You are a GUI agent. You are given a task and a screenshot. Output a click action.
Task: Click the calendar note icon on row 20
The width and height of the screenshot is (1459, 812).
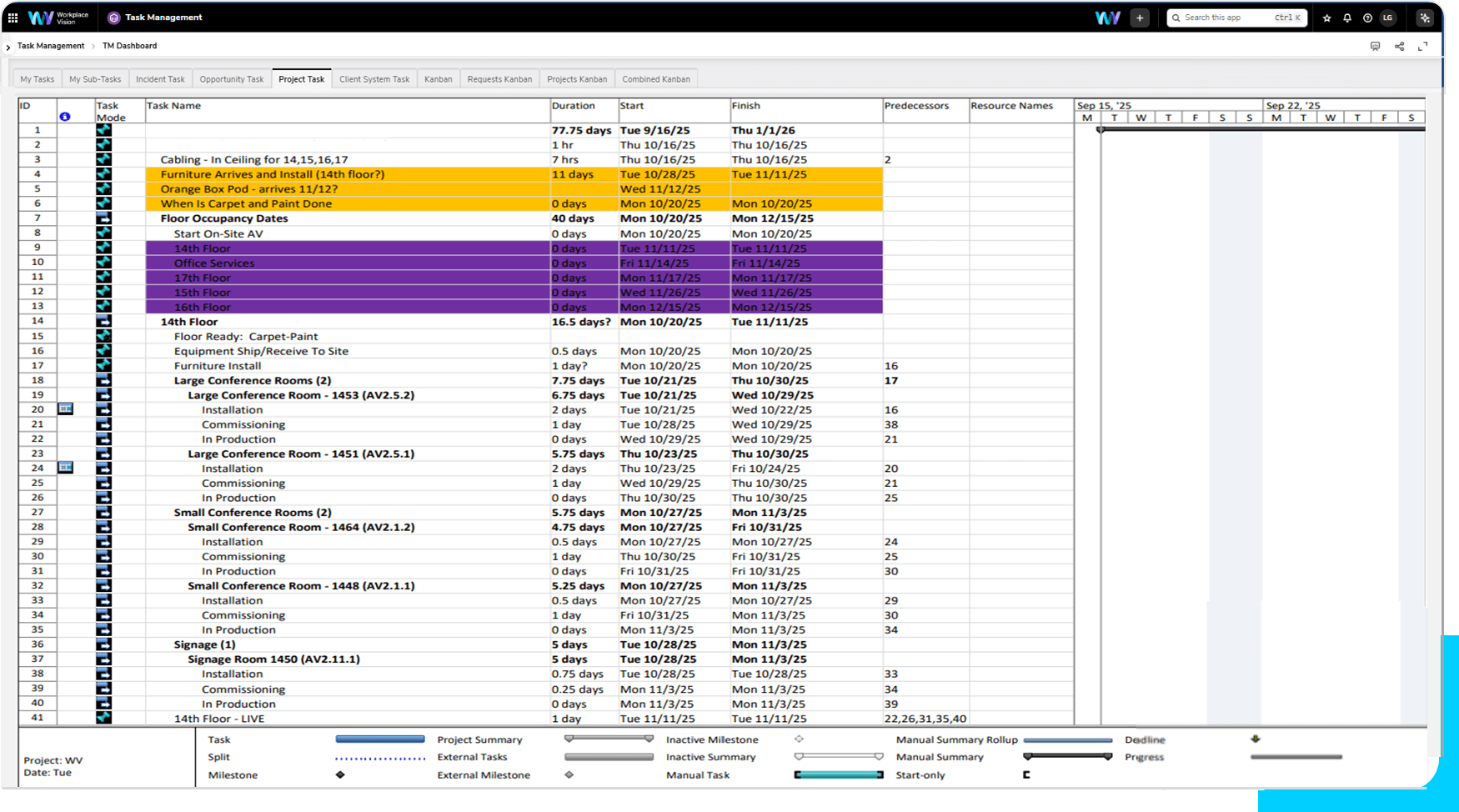pos(65,409)
